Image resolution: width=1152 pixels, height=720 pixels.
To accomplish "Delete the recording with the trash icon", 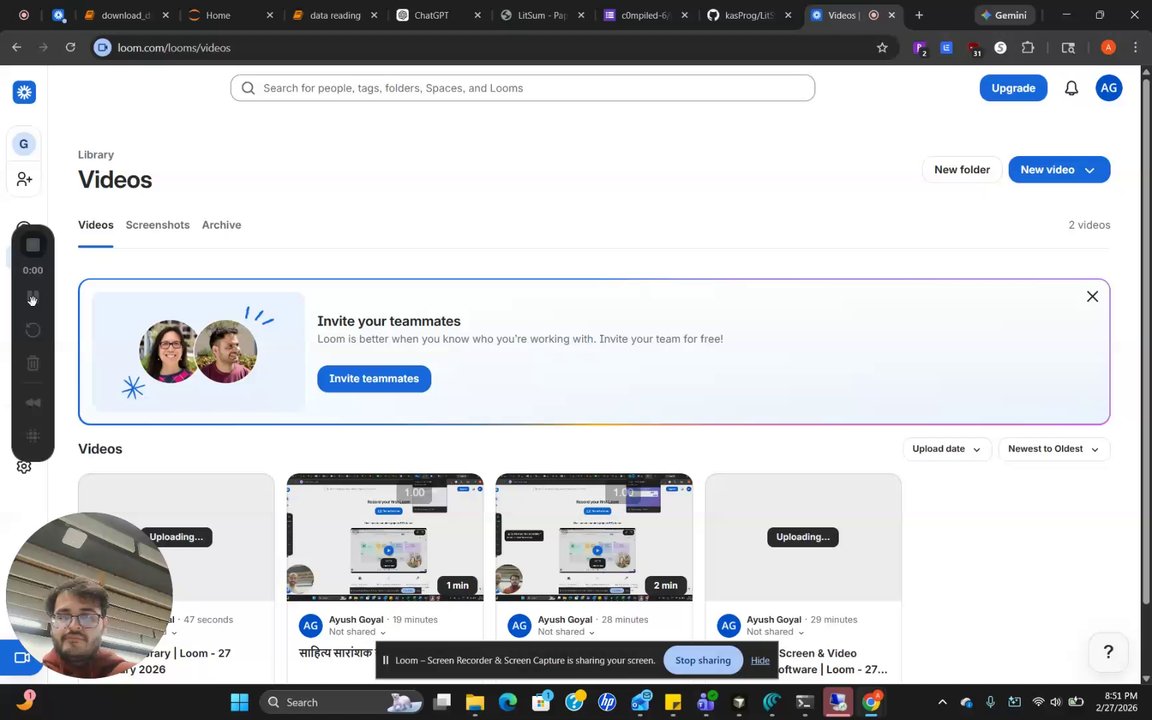I will pyautogui.click(x=33, y=363).
